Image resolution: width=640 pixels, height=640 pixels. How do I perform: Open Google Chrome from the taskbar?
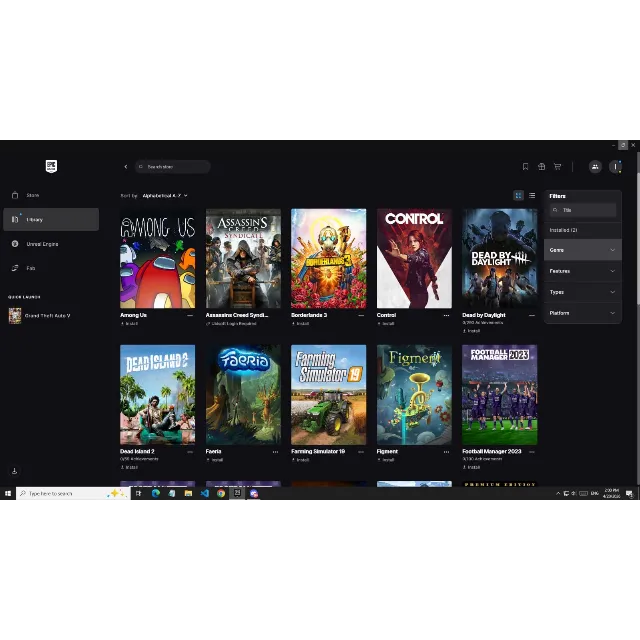[x=221, y=493]
